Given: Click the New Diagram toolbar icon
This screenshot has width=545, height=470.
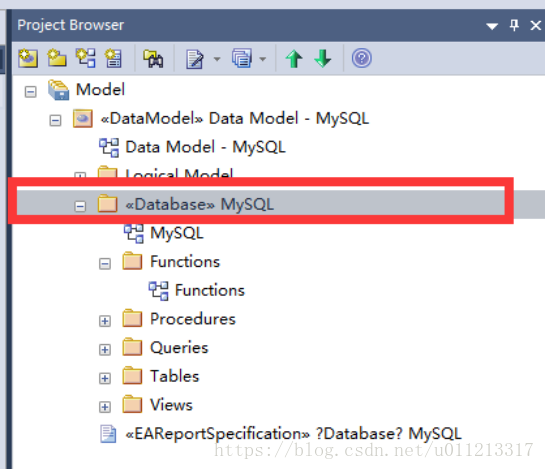Looking at the screenshot, I should click(86, 58).
